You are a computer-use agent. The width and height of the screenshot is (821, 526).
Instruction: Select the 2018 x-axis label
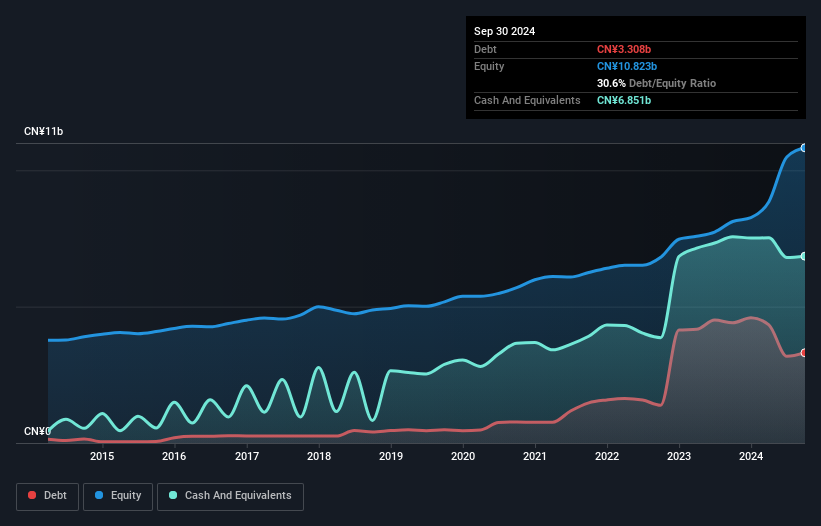319,457
